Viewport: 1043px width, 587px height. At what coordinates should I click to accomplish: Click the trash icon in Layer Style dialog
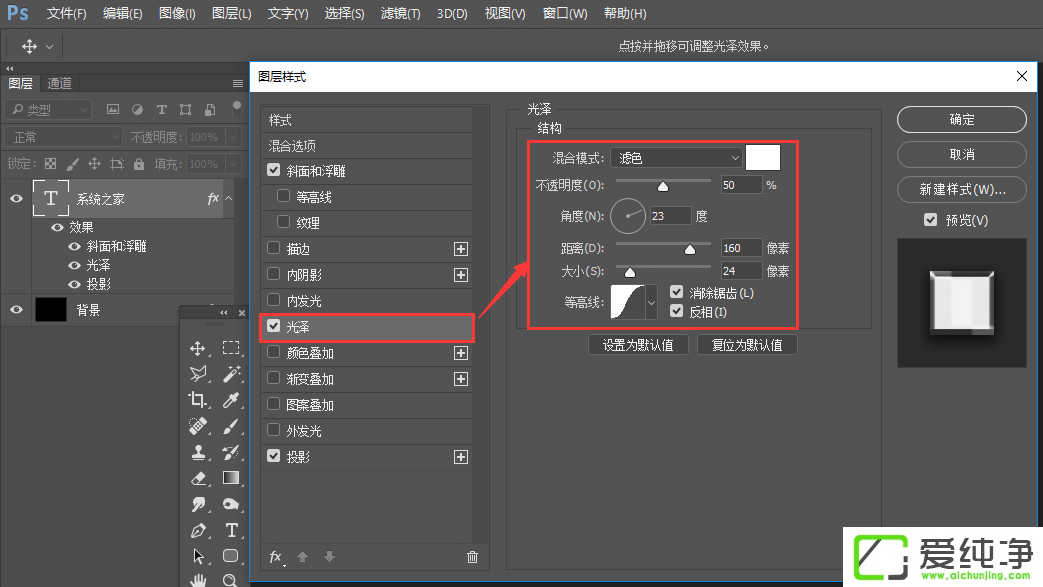click(473, 557)
